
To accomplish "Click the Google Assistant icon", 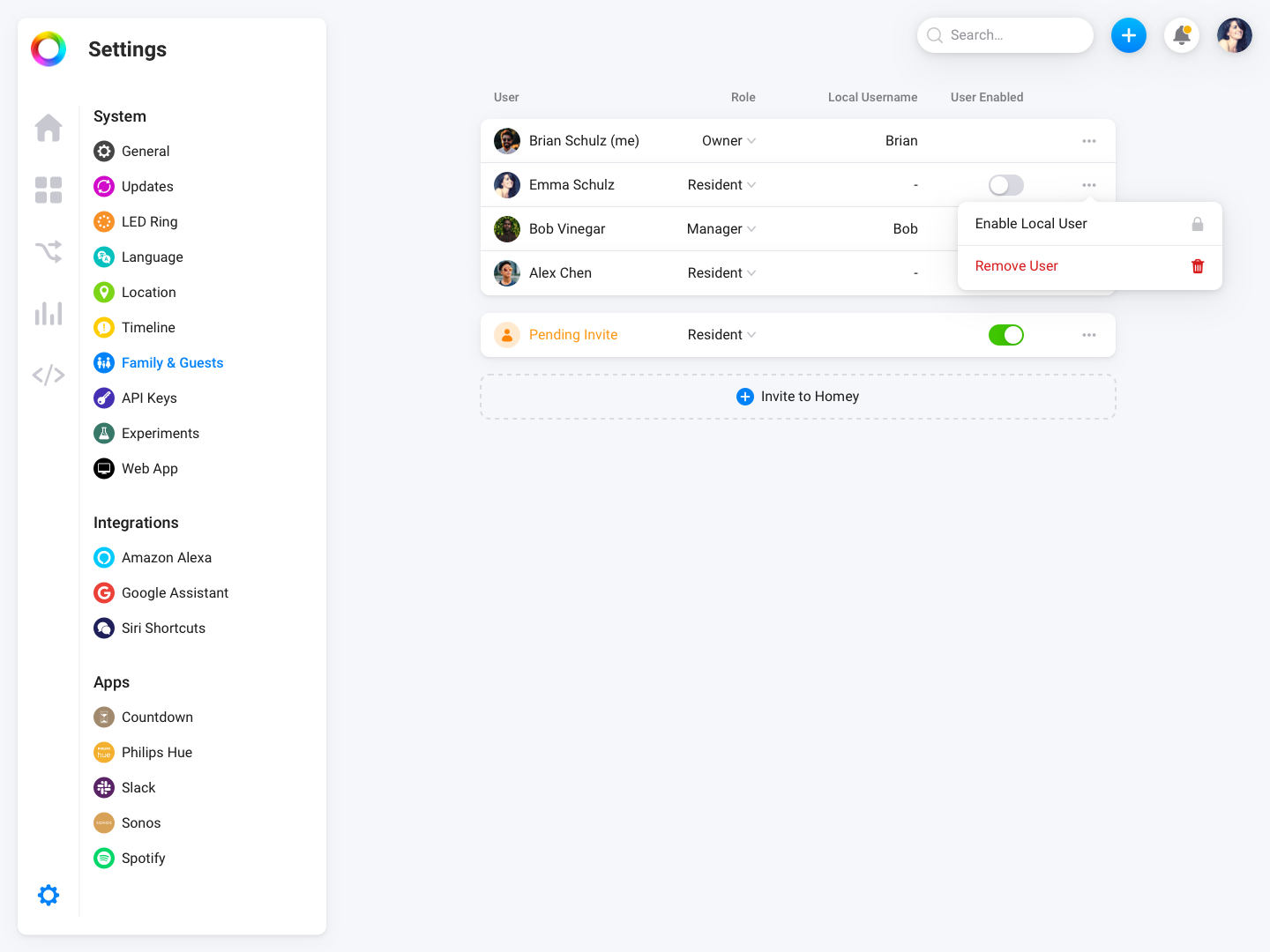I will [104, 592].
